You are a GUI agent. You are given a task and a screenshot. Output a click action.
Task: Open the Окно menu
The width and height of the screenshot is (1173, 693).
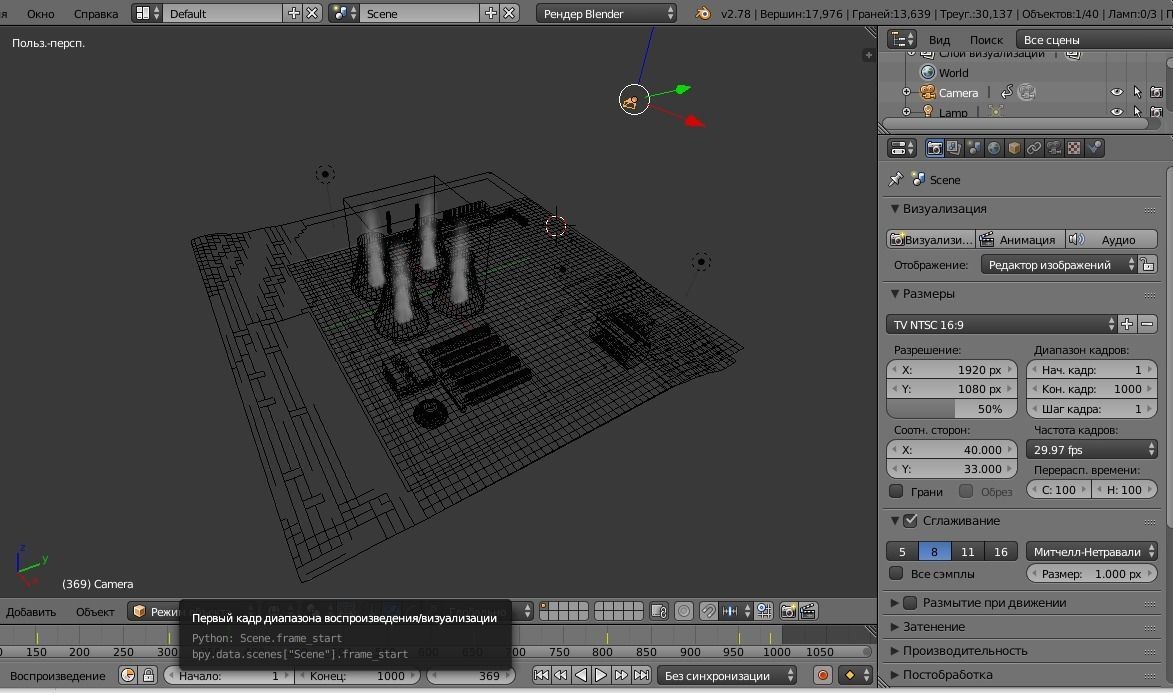pos(40,13)
